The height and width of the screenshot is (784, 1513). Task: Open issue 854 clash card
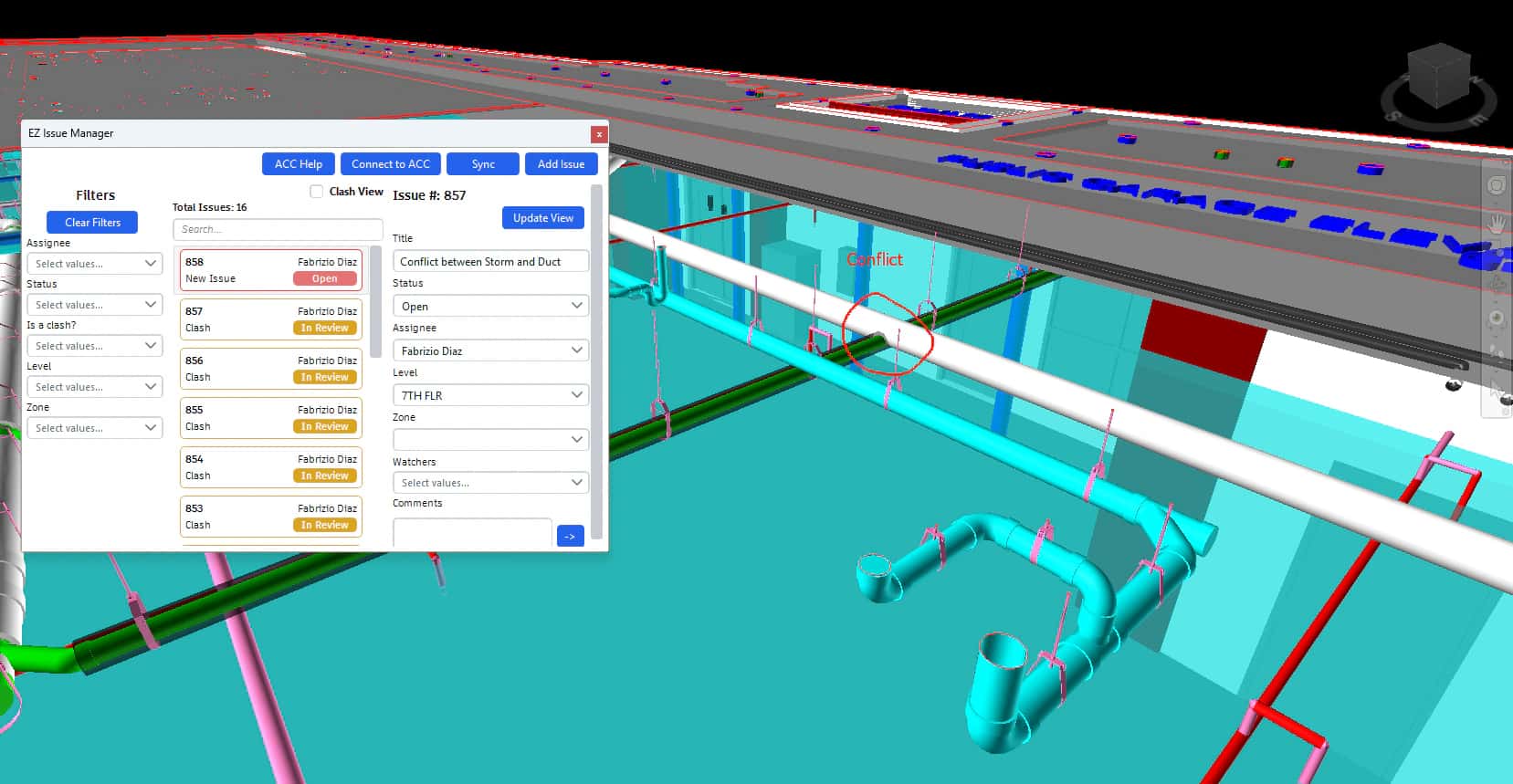(x=271, y=467)
